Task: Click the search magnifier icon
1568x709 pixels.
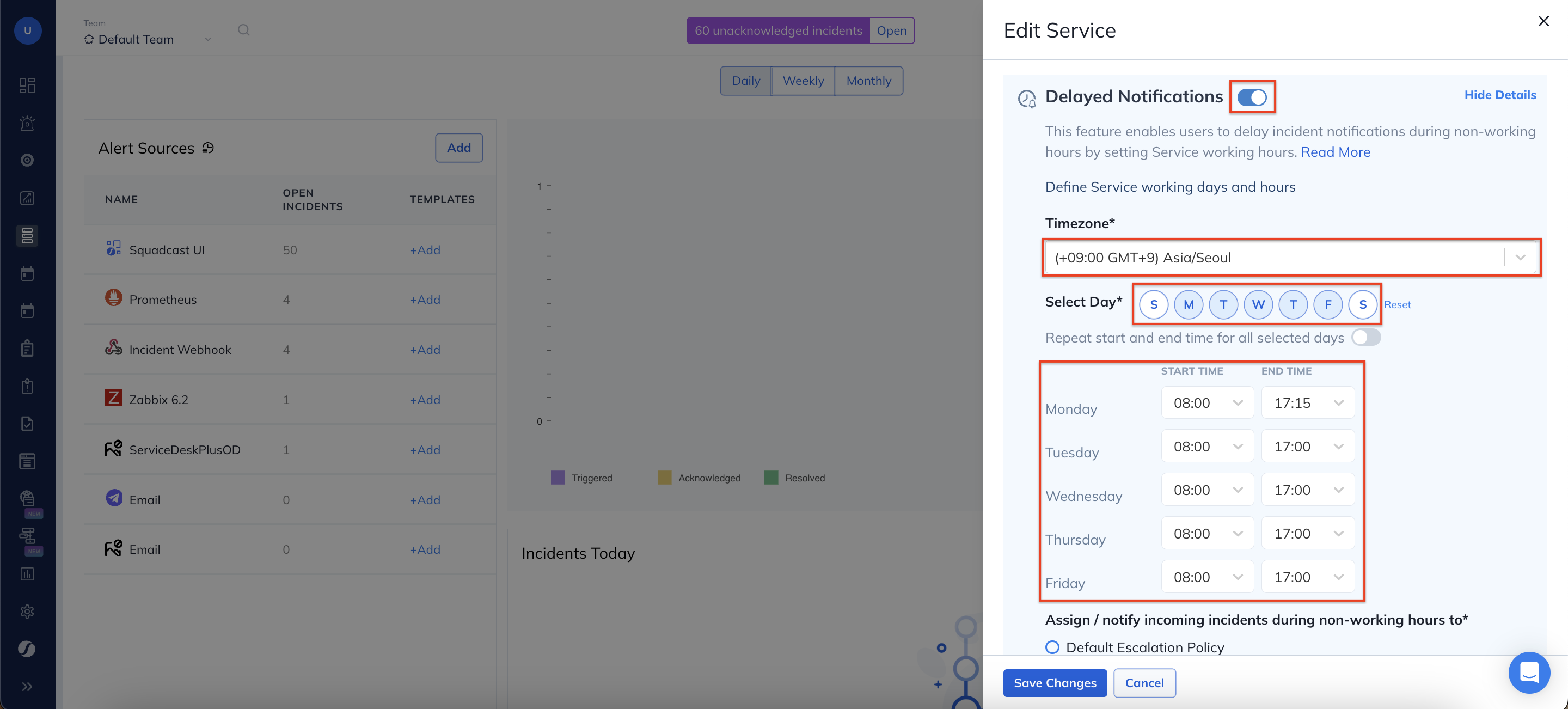Action: pyautogui.click(x=243, y=30)
